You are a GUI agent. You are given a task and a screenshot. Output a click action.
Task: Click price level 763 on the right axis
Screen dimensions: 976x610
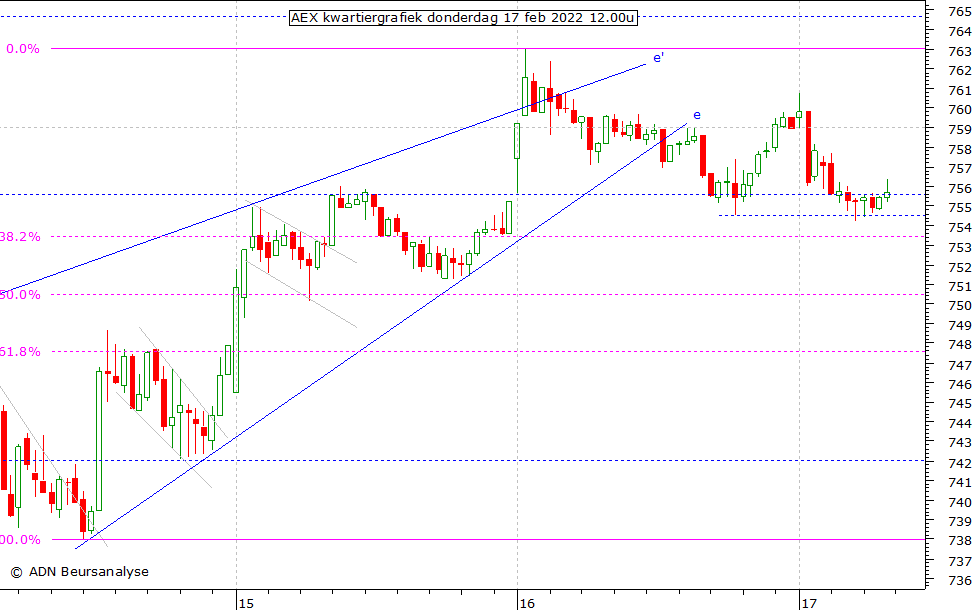(x=958, y=51)
